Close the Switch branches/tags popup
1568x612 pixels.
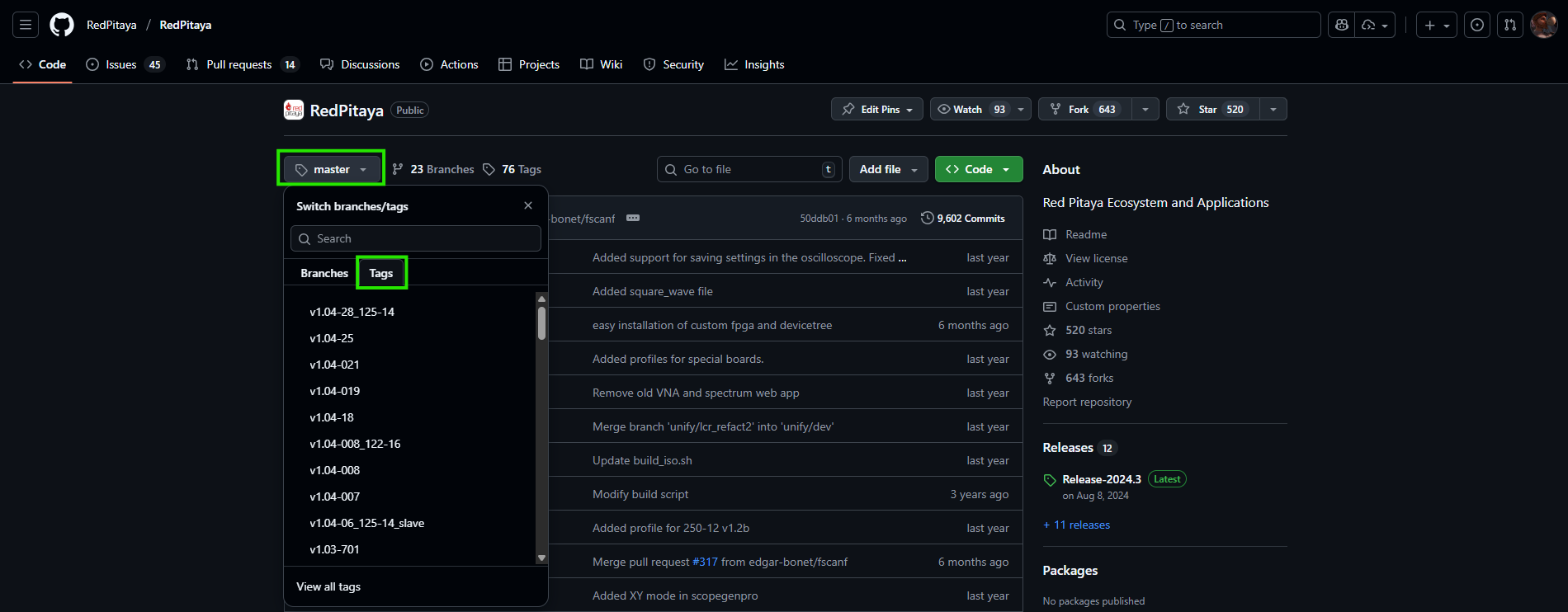tap(528, 205)
